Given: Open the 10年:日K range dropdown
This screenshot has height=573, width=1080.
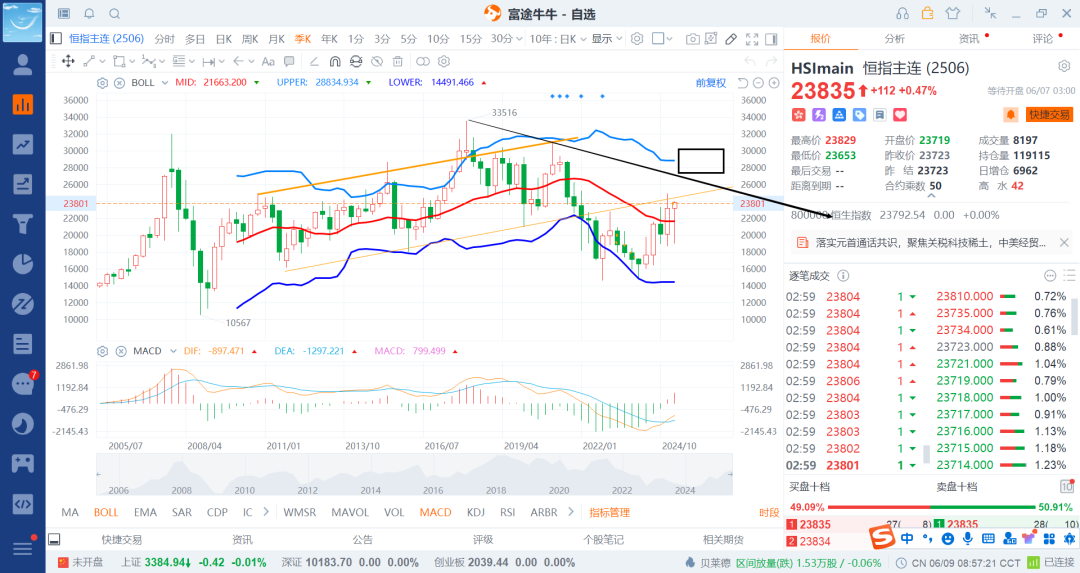Looking at the screenshot, I should click(x=558, y=39).
